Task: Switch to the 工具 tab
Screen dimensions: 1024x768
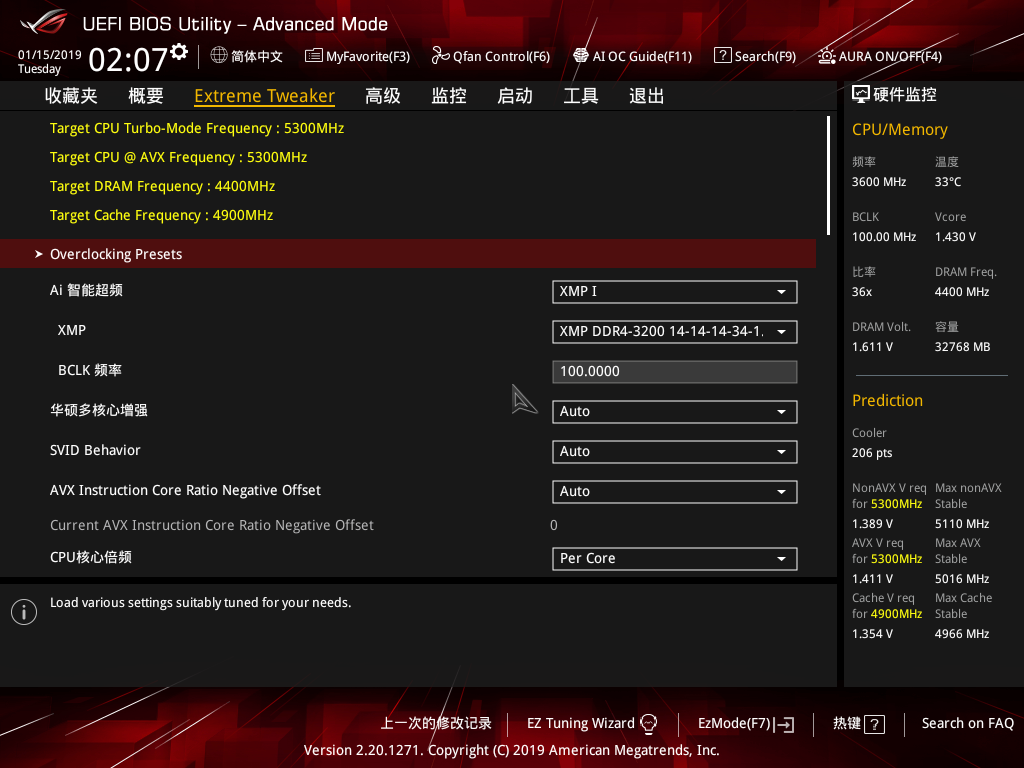Action: [581, 95]
